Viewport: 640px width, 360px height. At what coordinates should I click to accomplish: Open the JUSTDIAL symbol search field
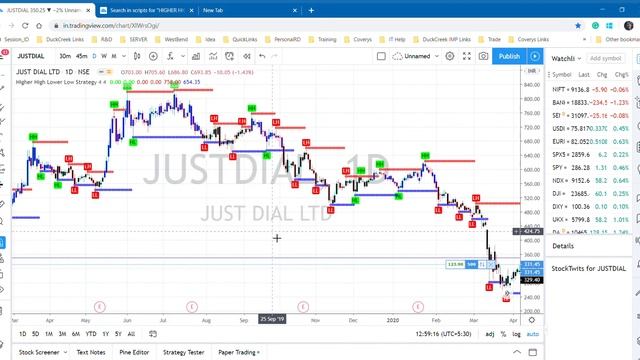pyautogui.click(x=31, y=56)
